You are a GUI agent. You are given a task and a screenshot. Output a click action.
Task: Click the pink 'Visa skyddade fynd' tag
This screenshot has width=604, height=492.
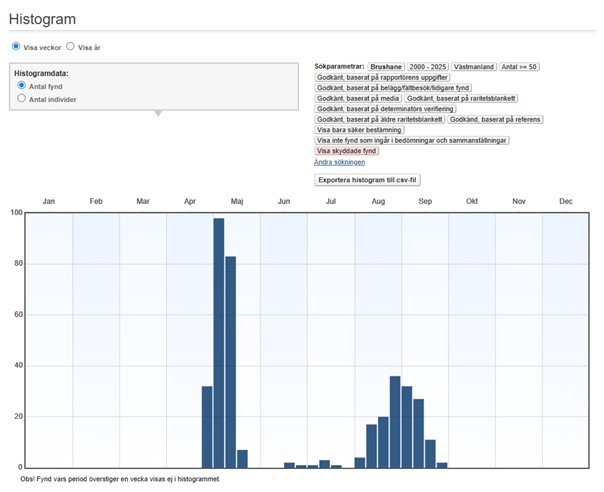point(346,151)
